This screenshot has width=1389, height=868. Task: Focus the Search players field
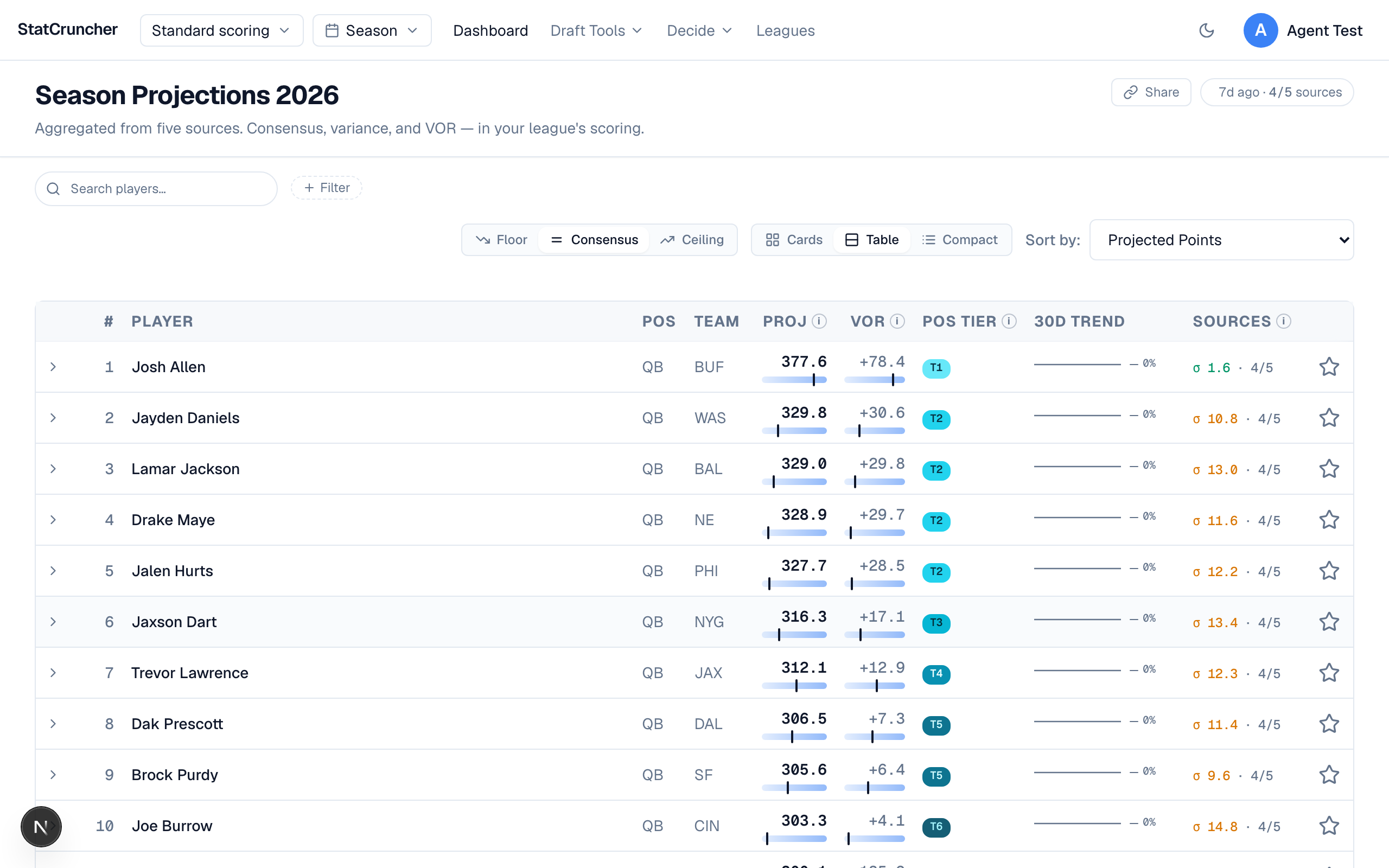tap(156, 189)
